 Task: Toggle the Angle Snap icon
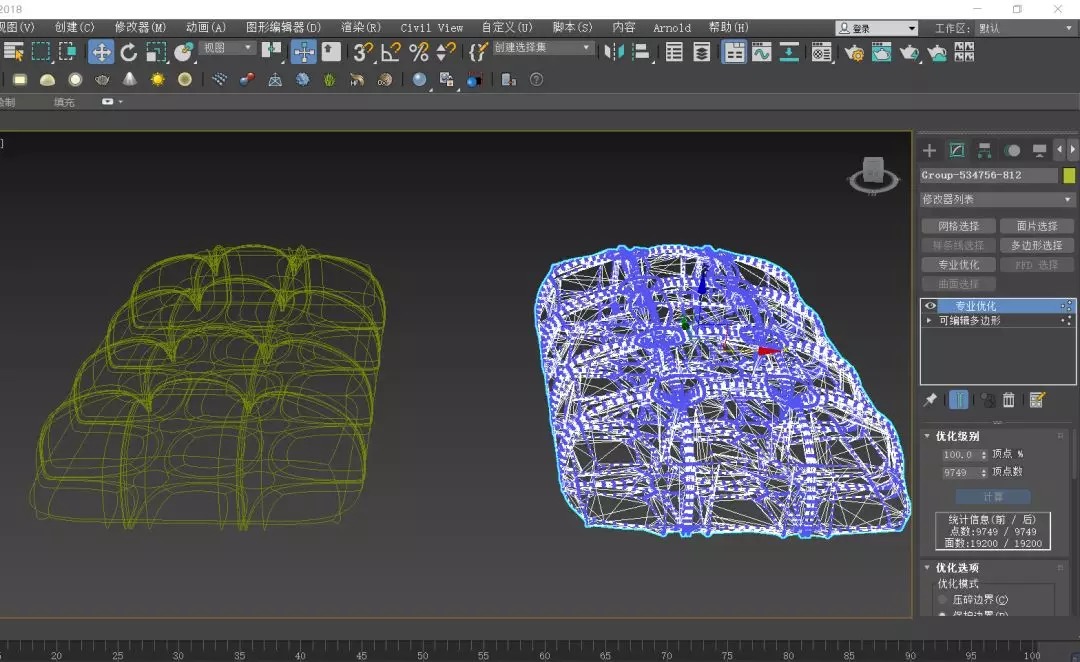click(391, 52)
